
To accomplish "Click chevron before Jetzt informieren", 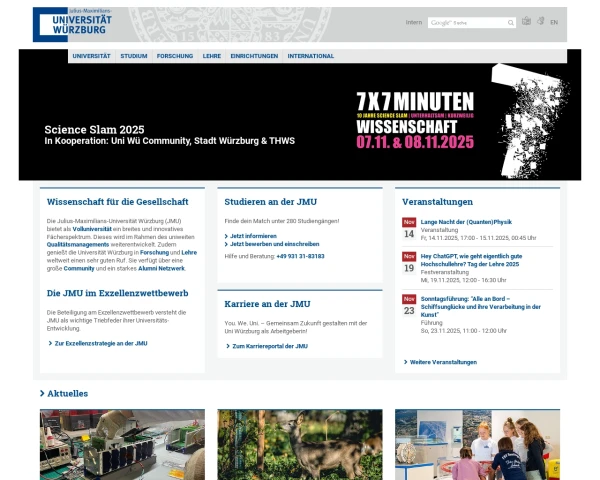I will [226, 236].
